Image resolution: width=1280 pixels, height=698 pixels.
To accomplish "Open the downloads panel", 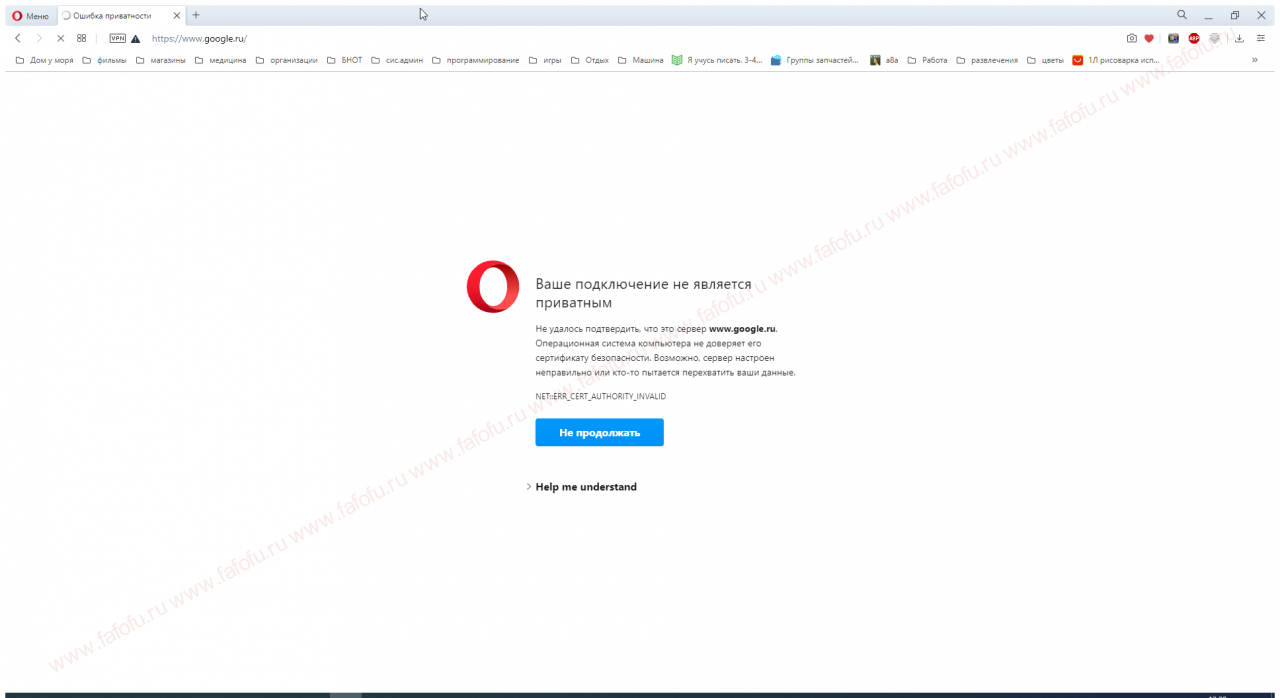I will pos(1239,38).
